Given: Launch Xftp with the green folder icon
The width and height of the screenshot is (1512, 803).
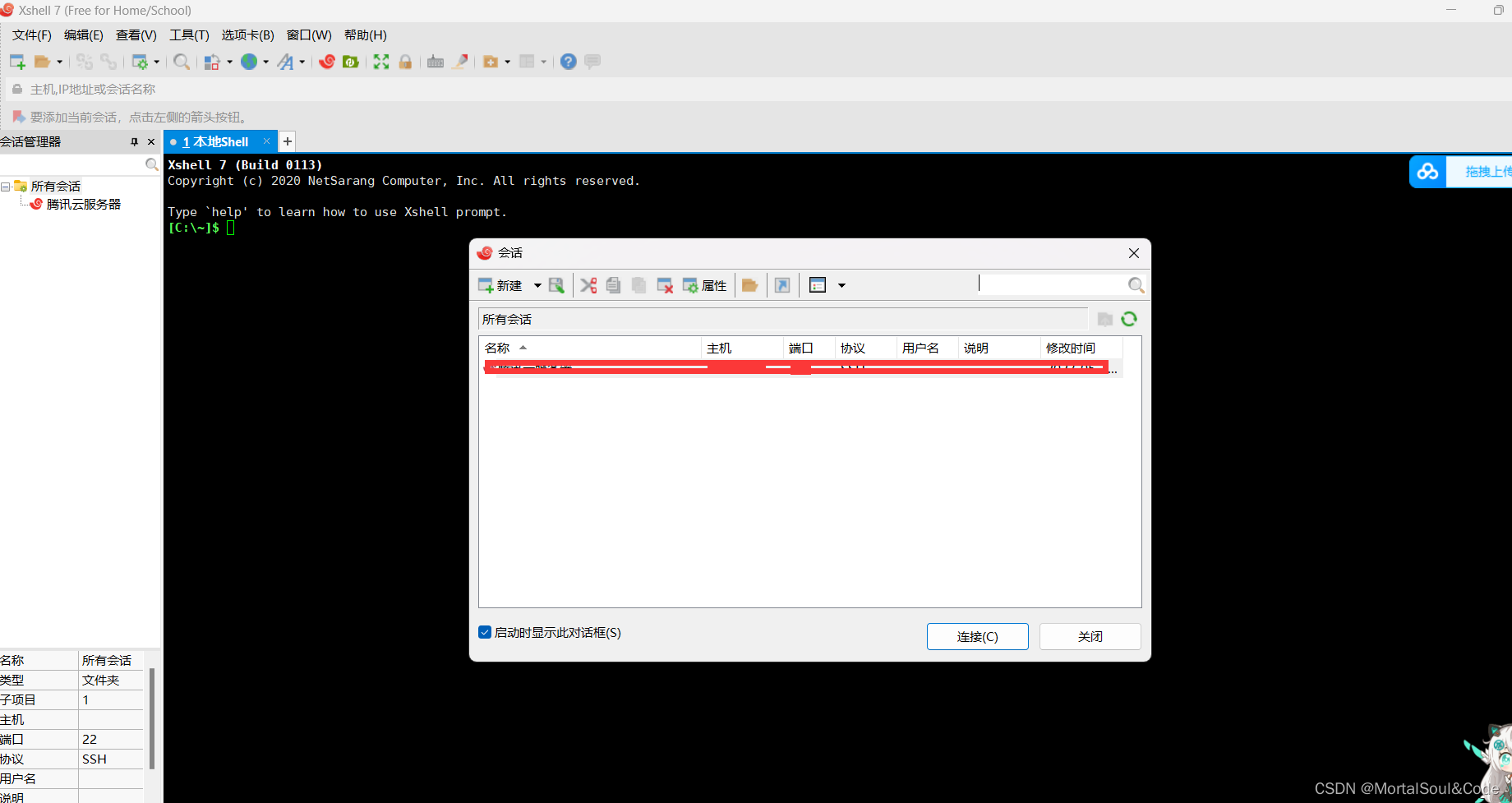Looking at the screenshot, I should tap(351, 62).
